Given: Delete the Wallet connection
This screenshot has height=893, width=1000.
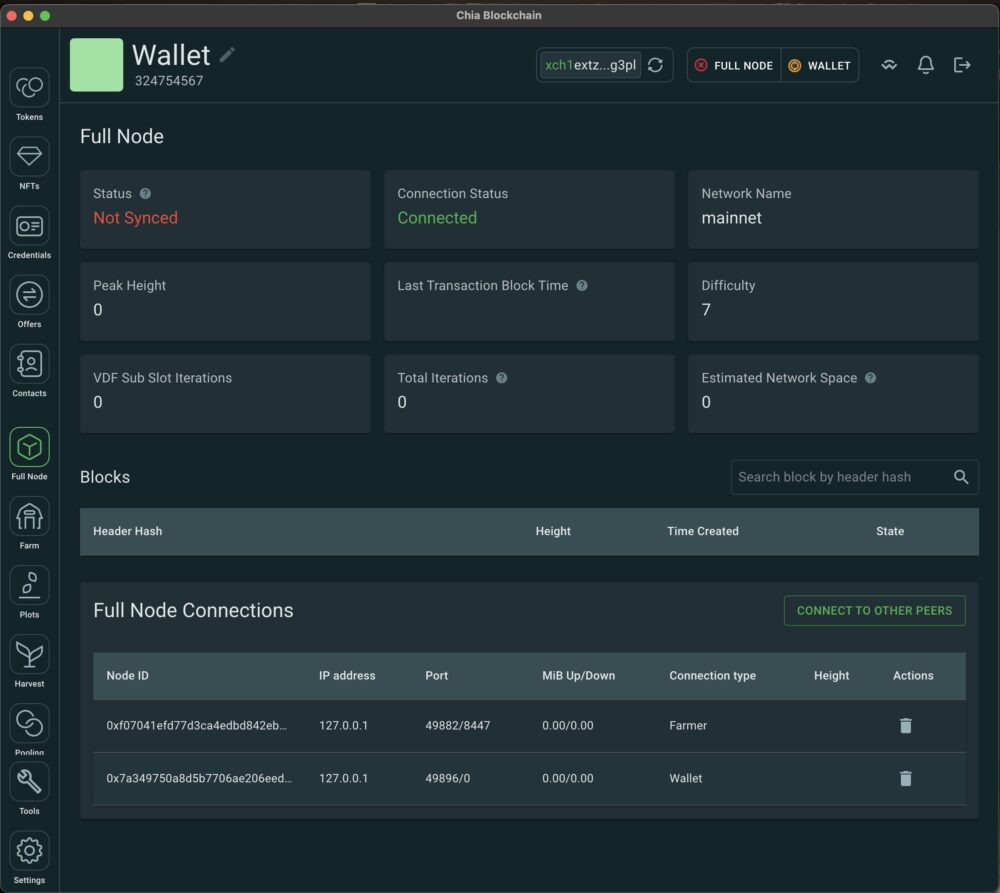Looking at the screenshot, I should tap(906, 779).
